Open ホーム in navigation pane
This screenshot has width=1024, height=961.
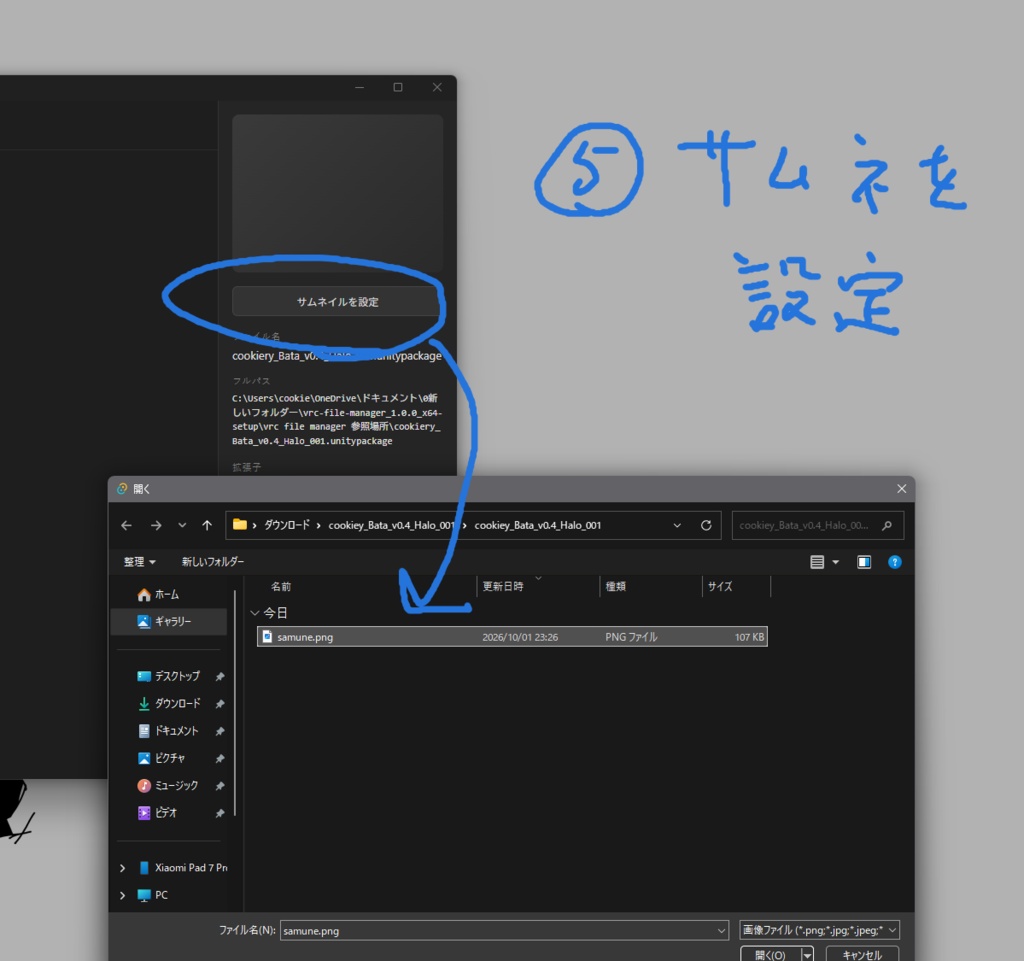pyautogui.click(x=167, y=594)
